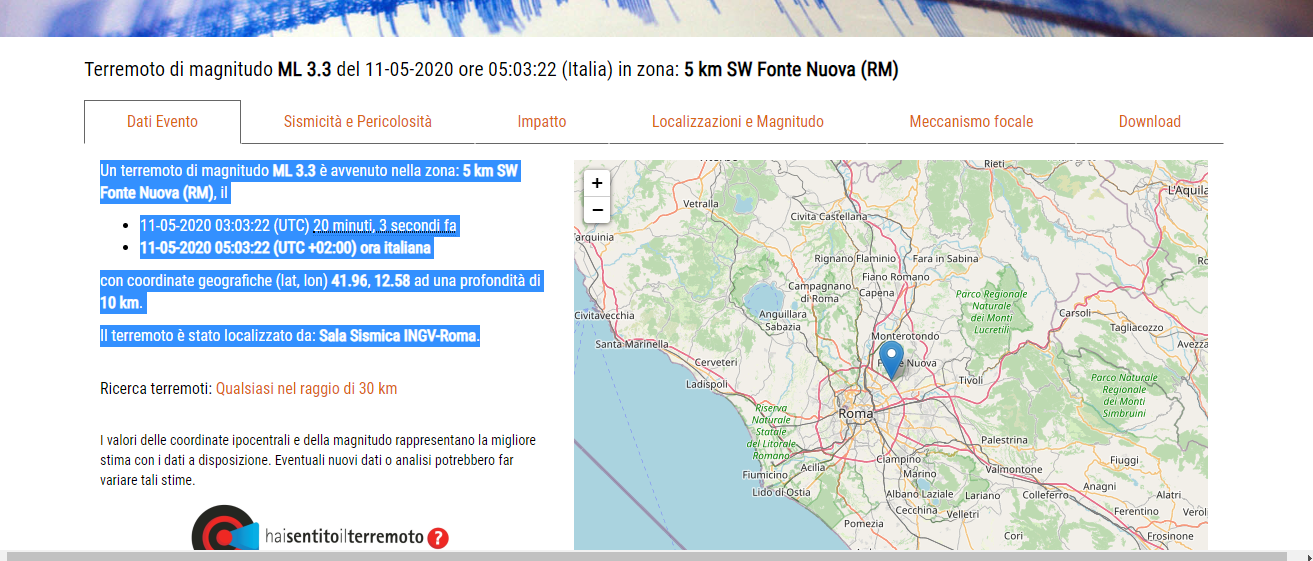Zoom out of the map with minus button
The image size is (1313, 561).
(x=597, y=210)
